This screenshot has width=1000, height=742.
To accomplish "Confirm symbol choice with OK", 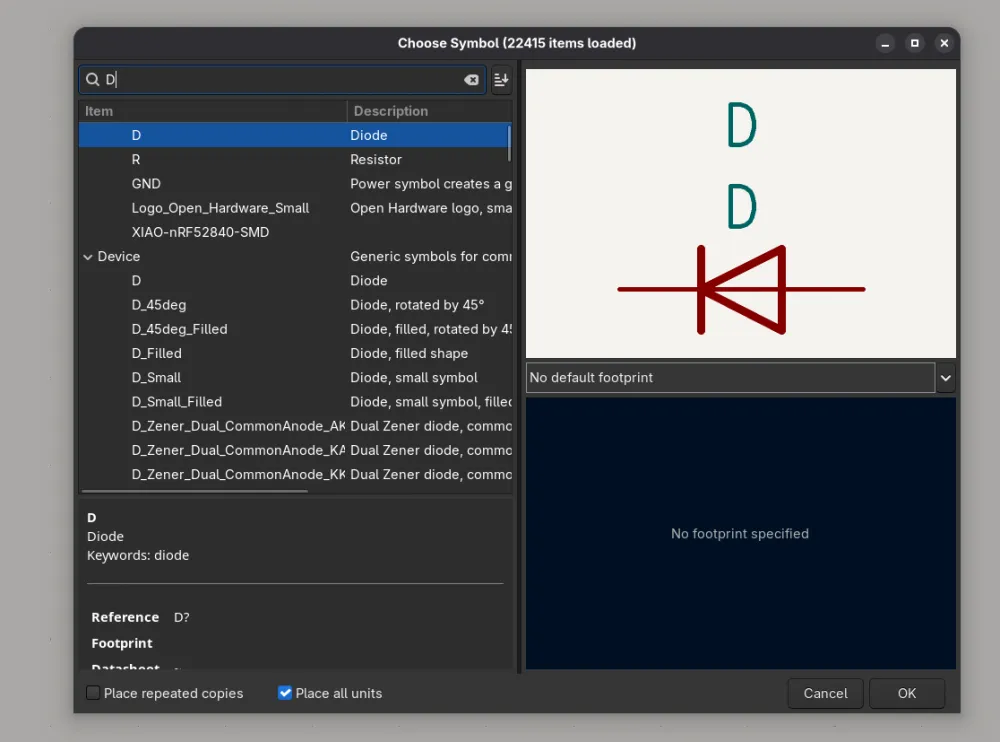I will tap(906, 693).
